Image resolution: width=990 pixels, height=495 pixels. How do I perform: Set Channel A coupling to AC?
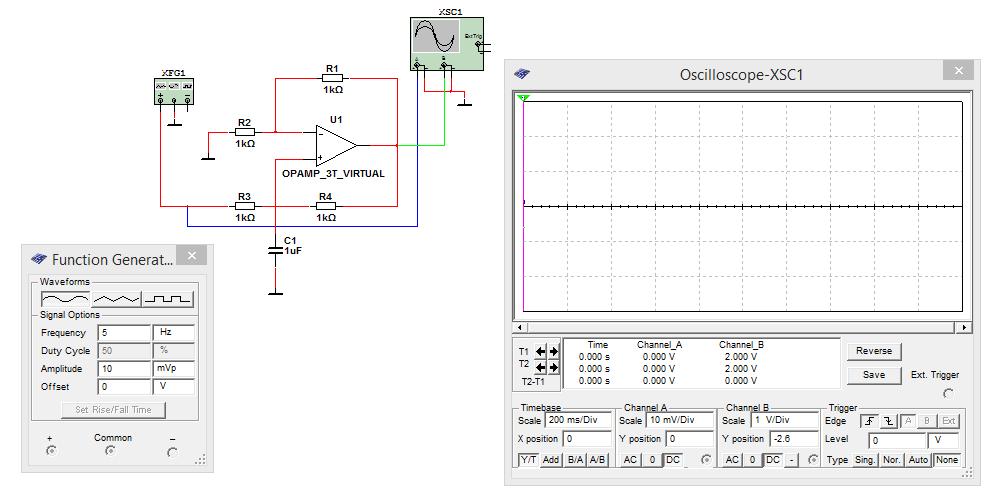pos(629,460)
